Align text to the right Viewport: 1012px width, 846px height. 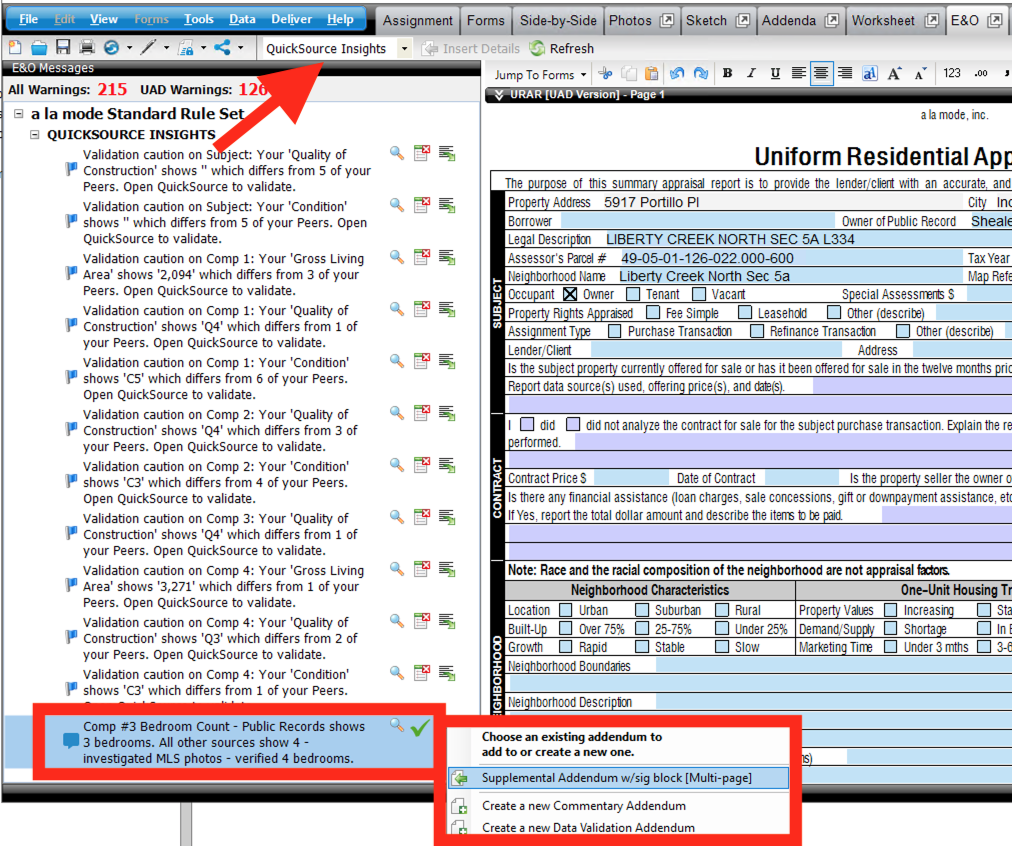pyautogui.click(x=845, y=74)
